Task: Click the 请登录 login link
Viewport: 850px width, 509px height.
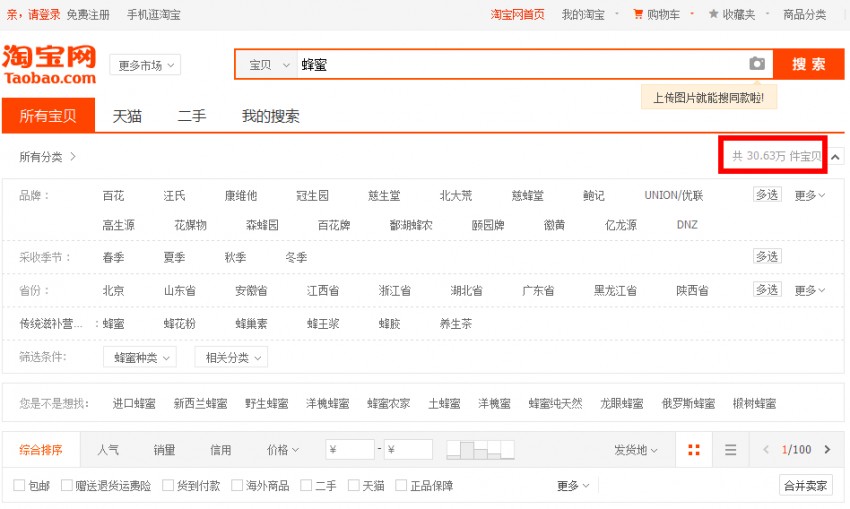Action: [44, 14]
